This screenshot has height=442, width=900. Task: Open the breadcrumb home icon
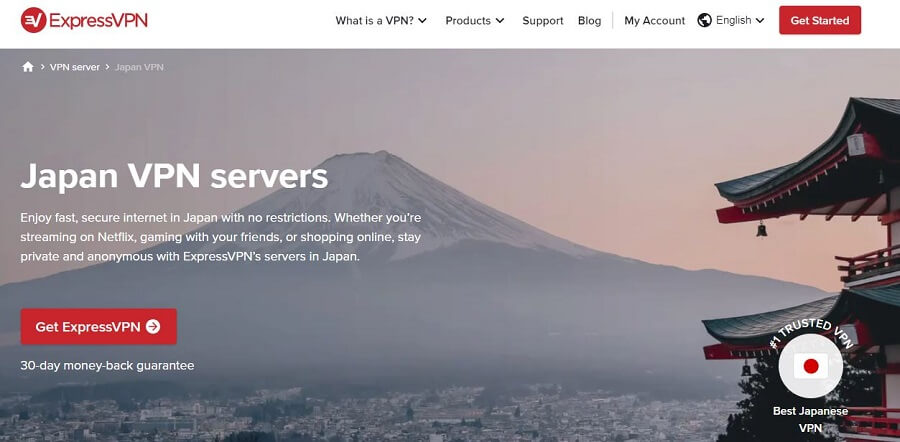(28, 67)
